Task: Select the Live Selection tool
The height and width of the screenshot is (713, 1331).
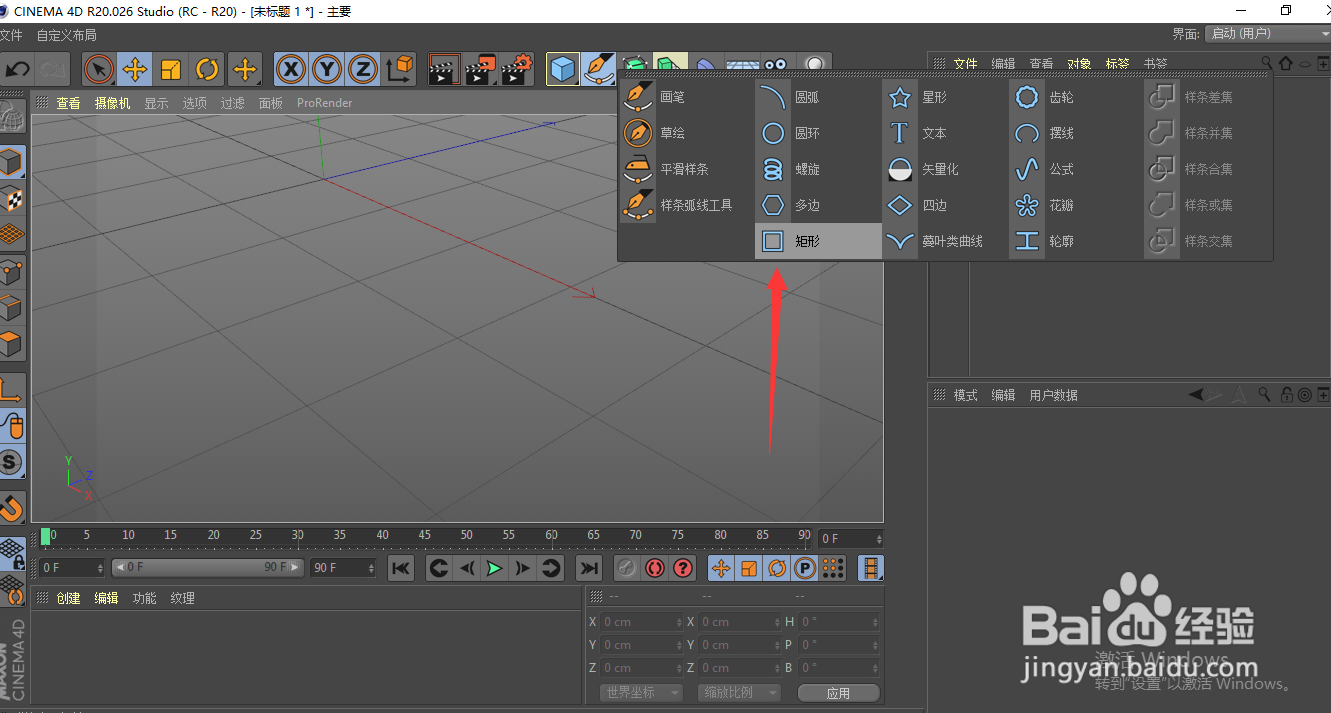Action: pyautogui.click(x=98, y=69)
